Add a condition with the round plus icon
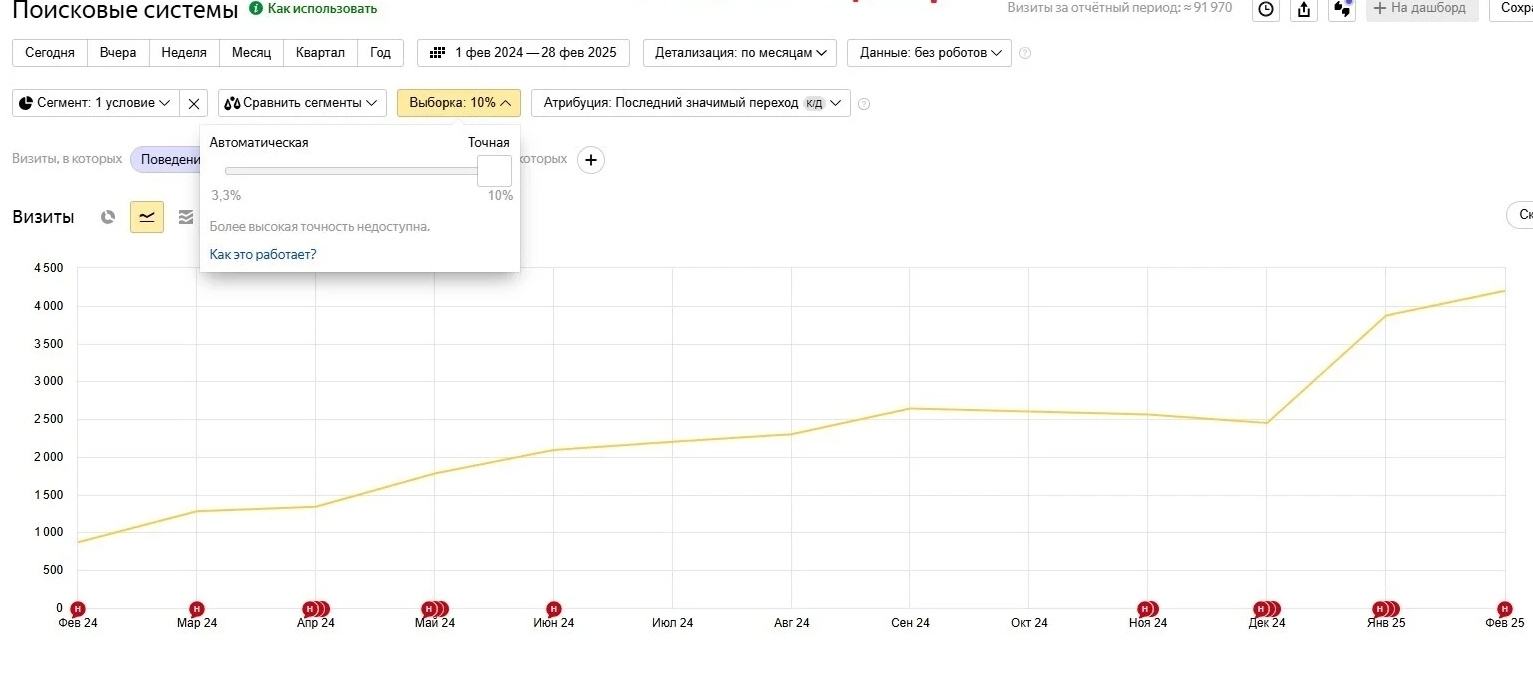 point(591,160)
